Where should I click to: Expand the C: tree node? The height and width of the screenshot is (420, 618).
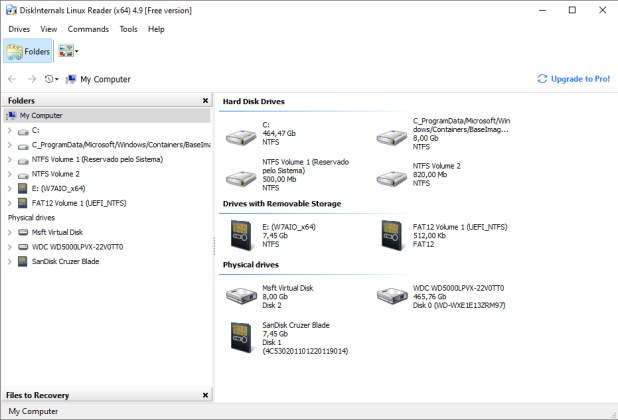[10, 130]
